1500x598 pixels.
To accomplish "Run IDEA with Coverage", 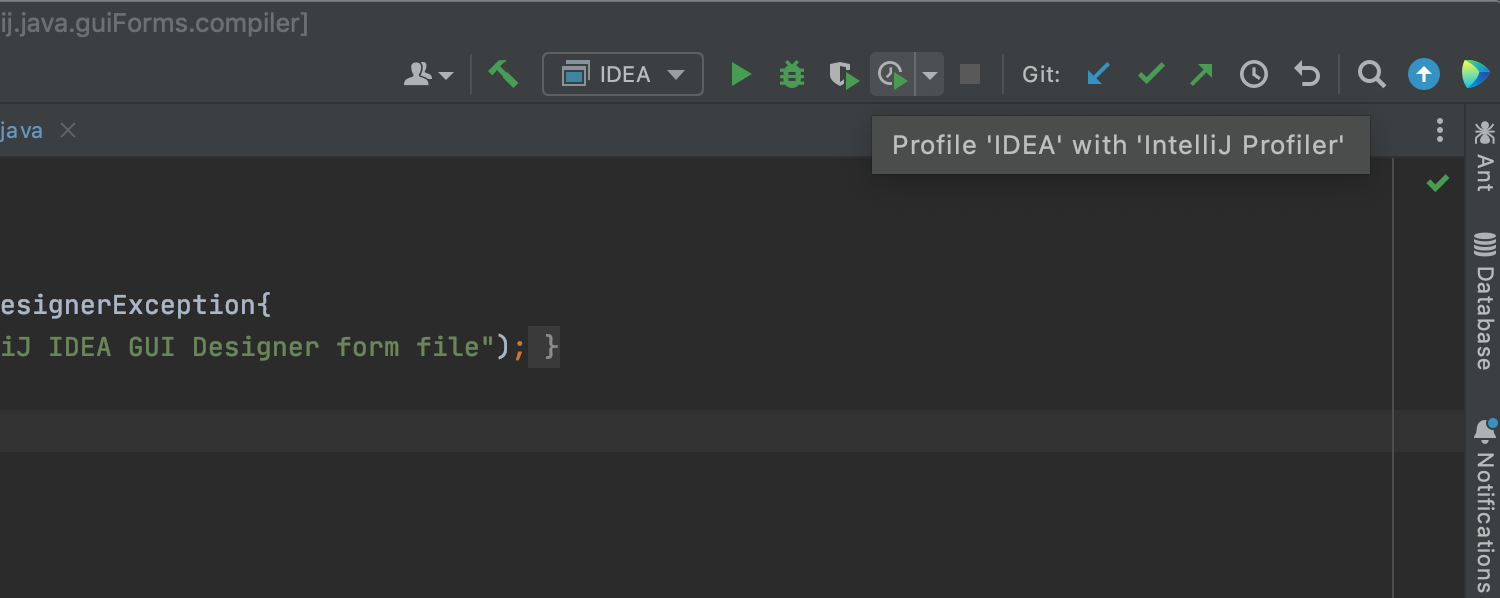I will pyautogui.click(x=844, y=75).
